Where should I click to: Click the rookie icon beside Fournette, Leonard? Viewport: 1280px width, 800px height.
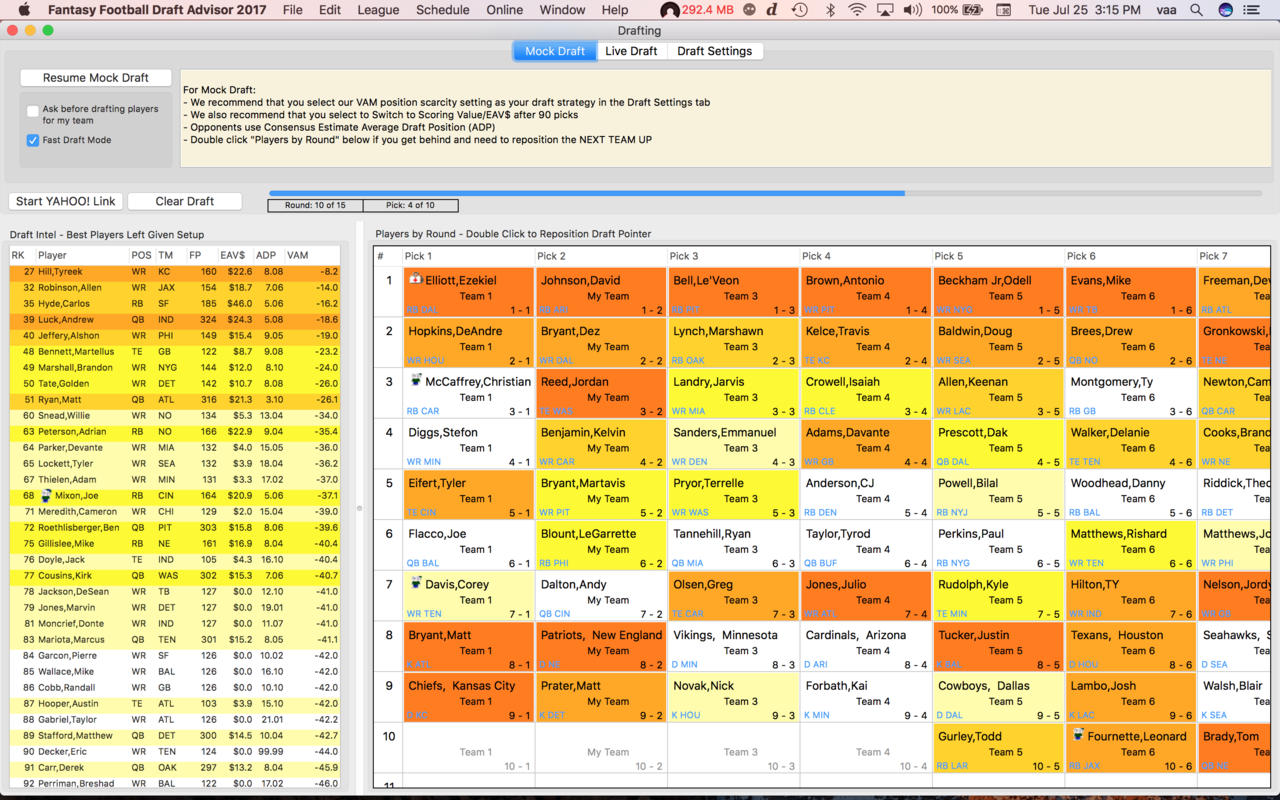coord(1078,735)
